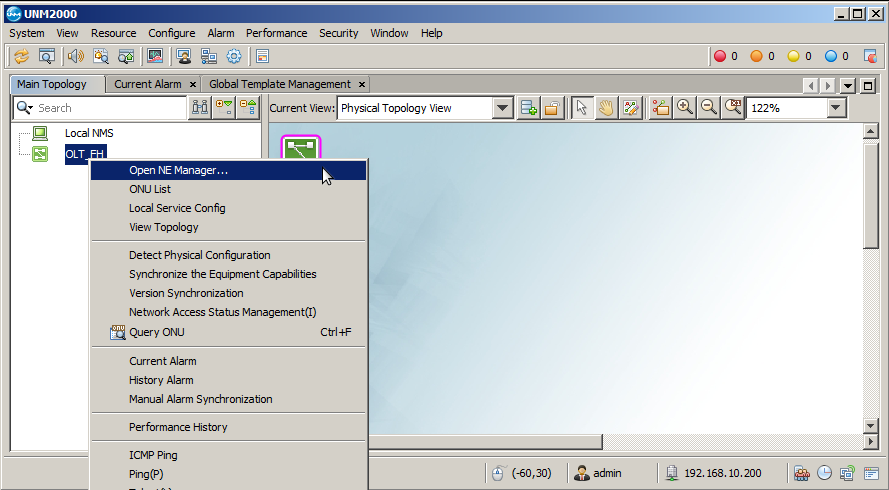This screenshot has width=889, height=490.
Task: Collapse all tree nodes icon
Action: (x=248, y=108)
